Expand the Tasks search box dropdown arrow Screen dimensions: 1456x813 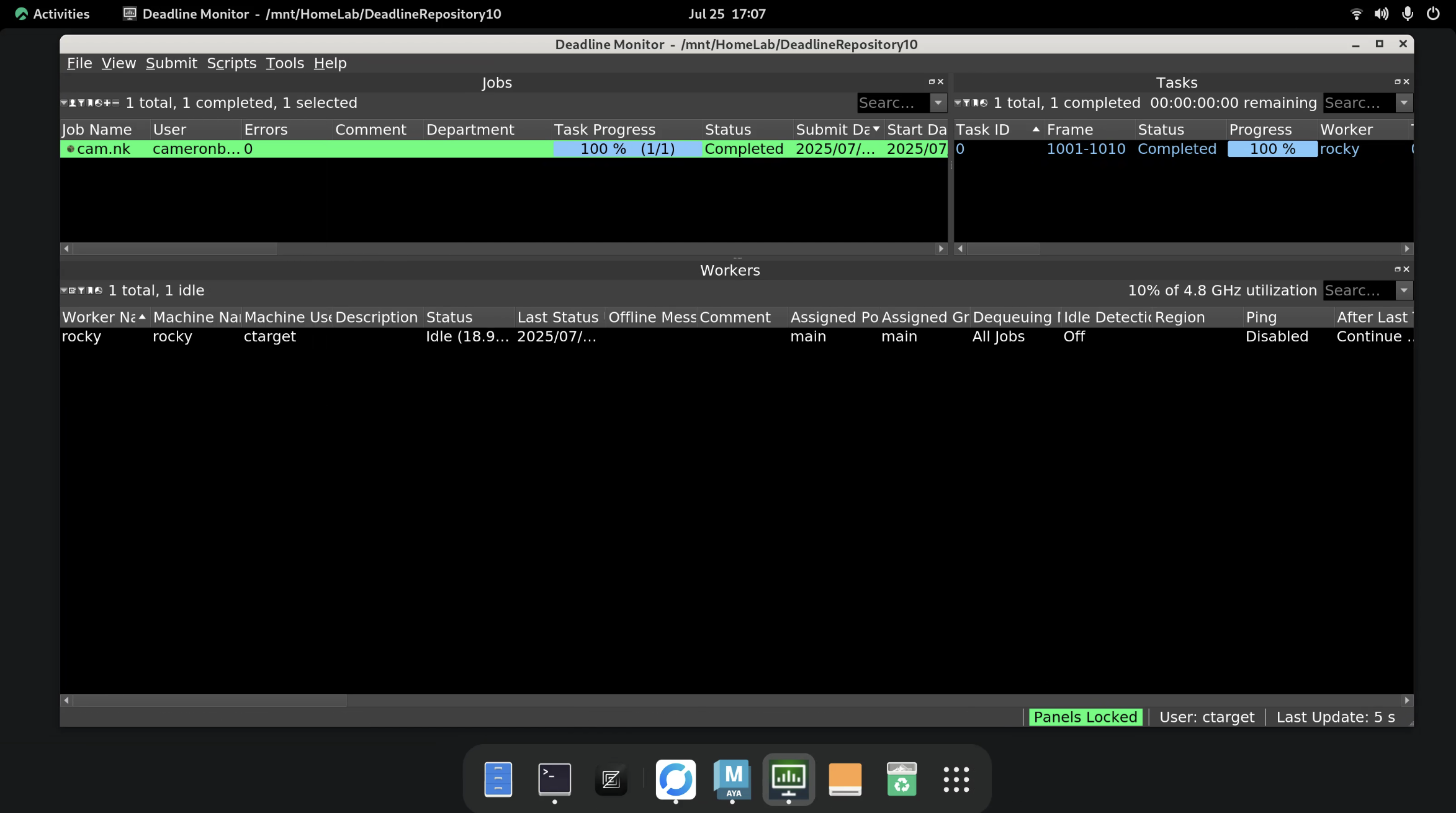point(1404,103)
